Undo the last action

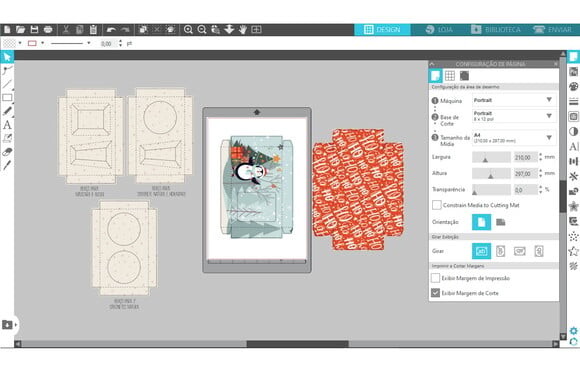click(x=111, y=29)
